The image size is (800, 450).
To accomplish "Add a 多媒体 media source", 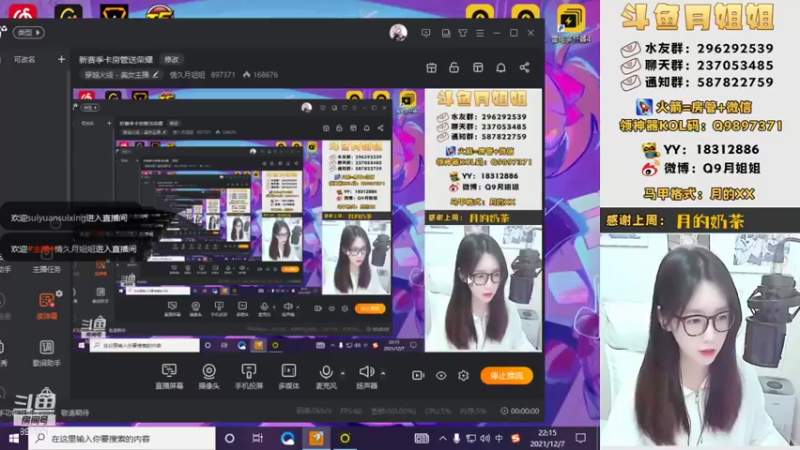I will [x=288, y=377].
